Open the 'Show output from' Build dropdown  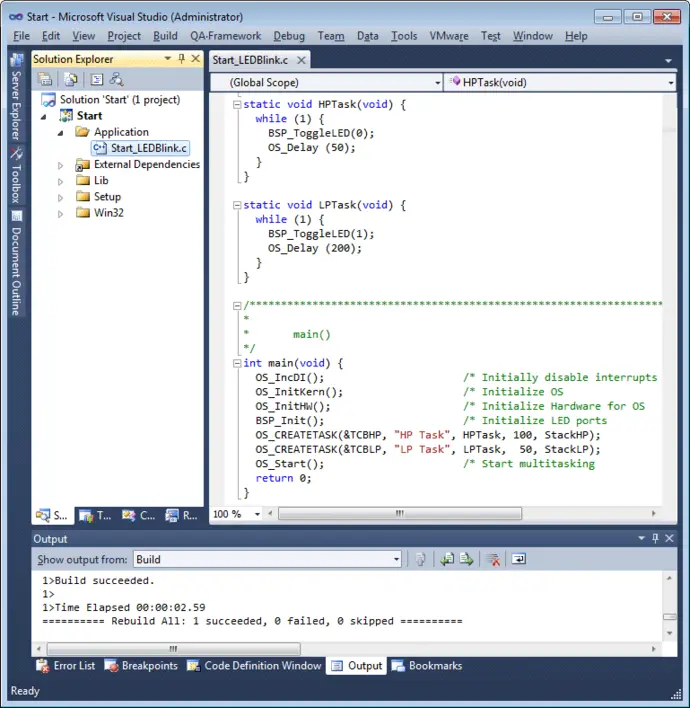(x=396, y=559)
